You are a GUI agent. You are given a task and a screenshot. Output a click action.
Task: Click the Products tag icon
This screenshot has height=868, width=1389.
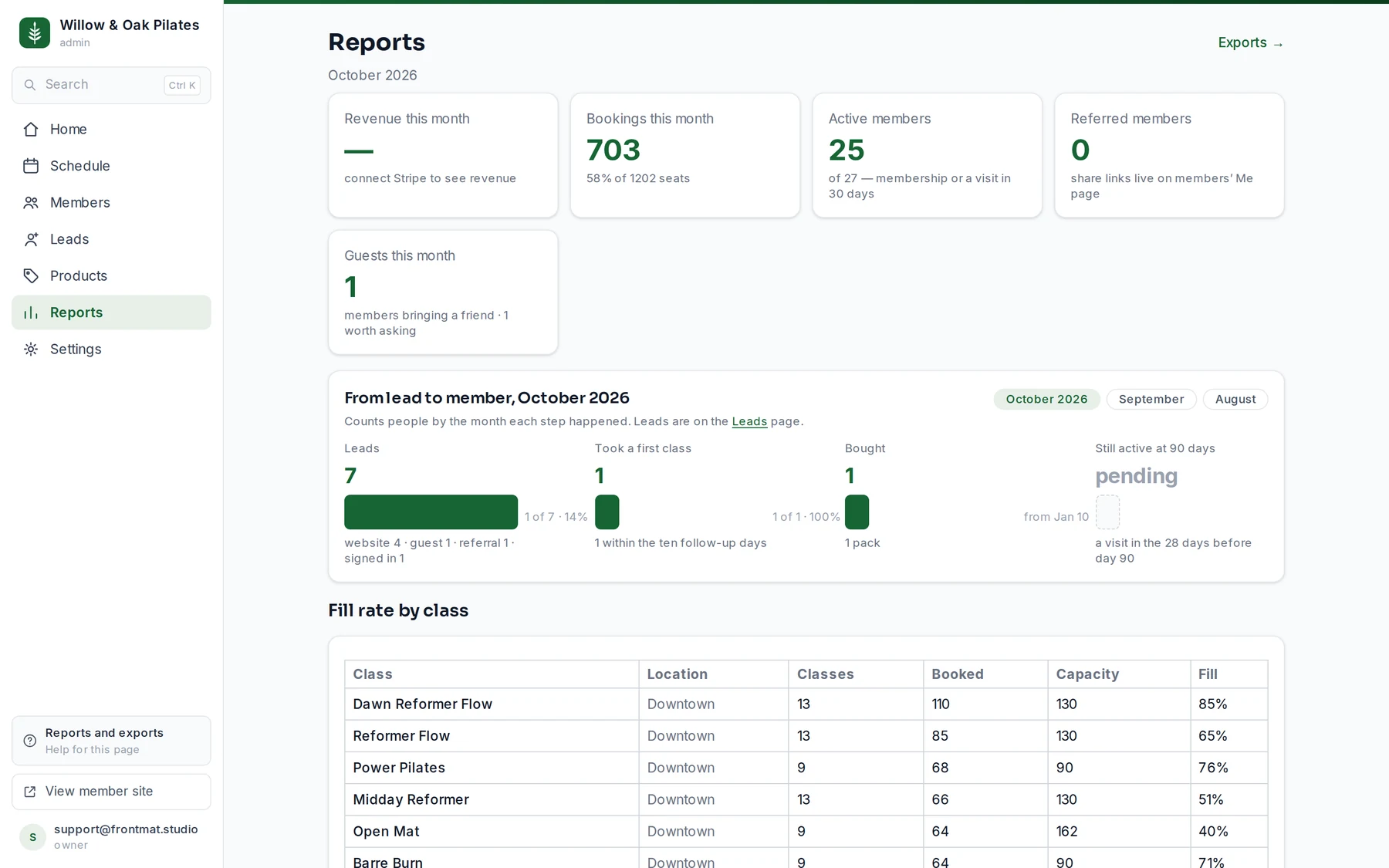31,276
